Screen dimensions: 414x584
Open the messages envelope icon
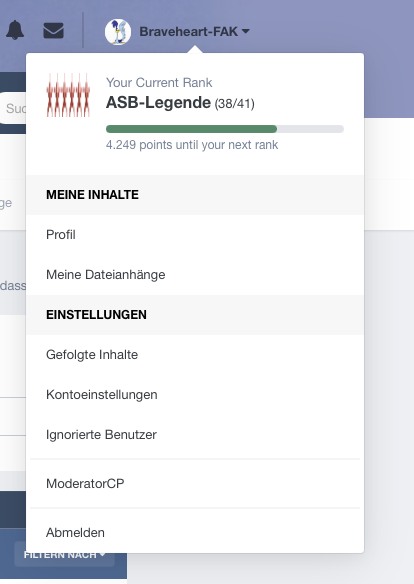pyautogui.click(x=54, y=31)
